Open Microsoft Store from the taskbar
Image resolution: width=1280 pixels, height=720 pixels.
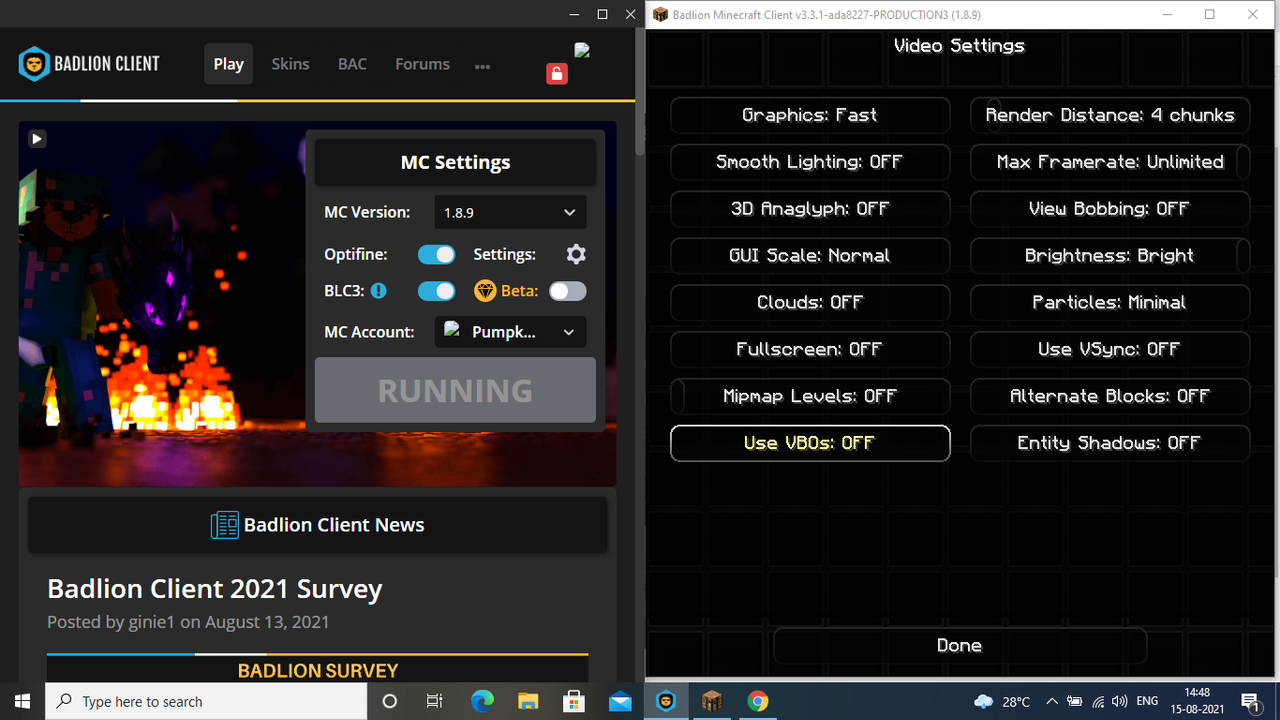[574, 701]
